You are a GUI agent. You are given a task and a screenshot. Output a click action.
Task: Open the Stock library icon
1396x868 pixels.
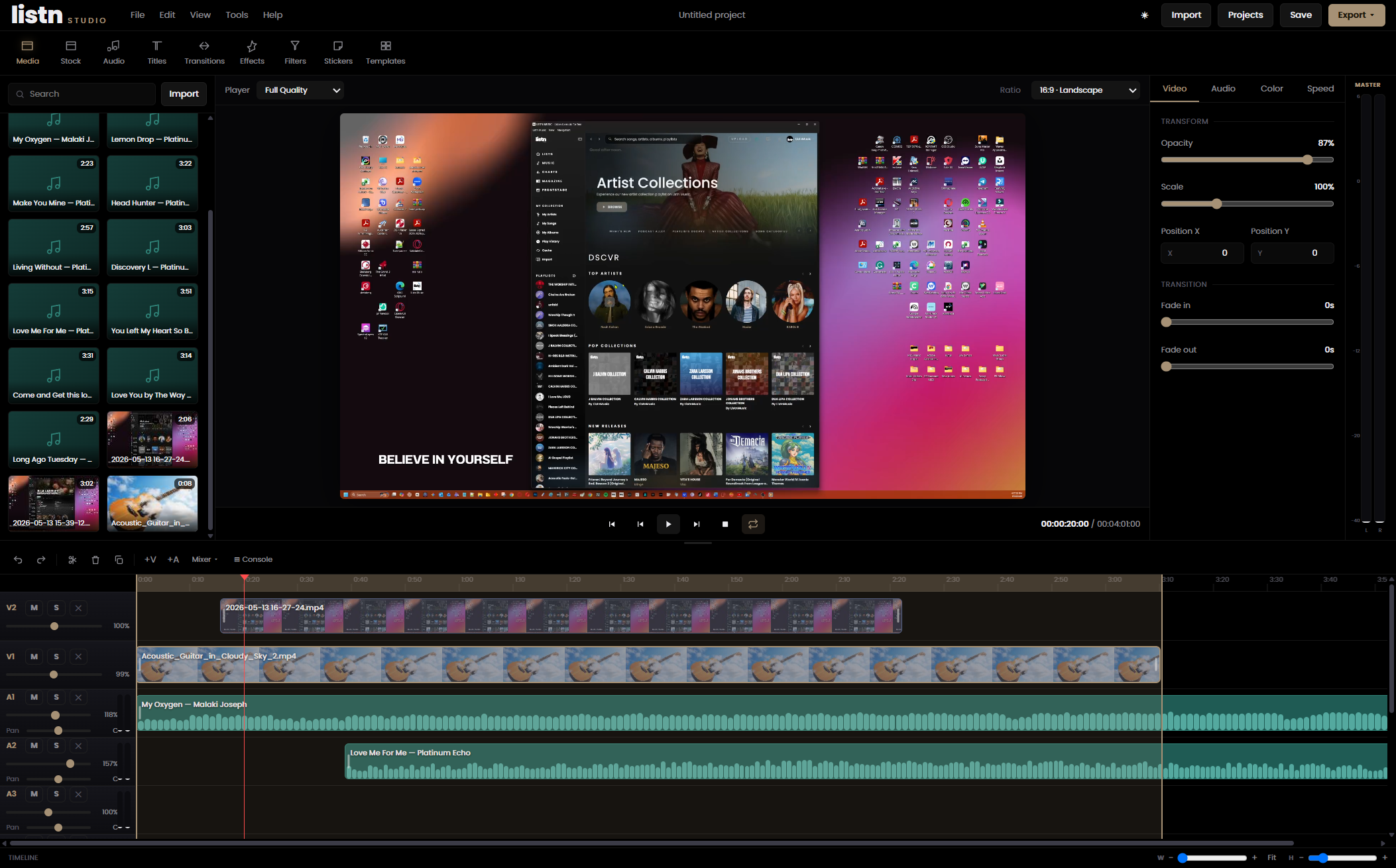click(x=70, y=52)
